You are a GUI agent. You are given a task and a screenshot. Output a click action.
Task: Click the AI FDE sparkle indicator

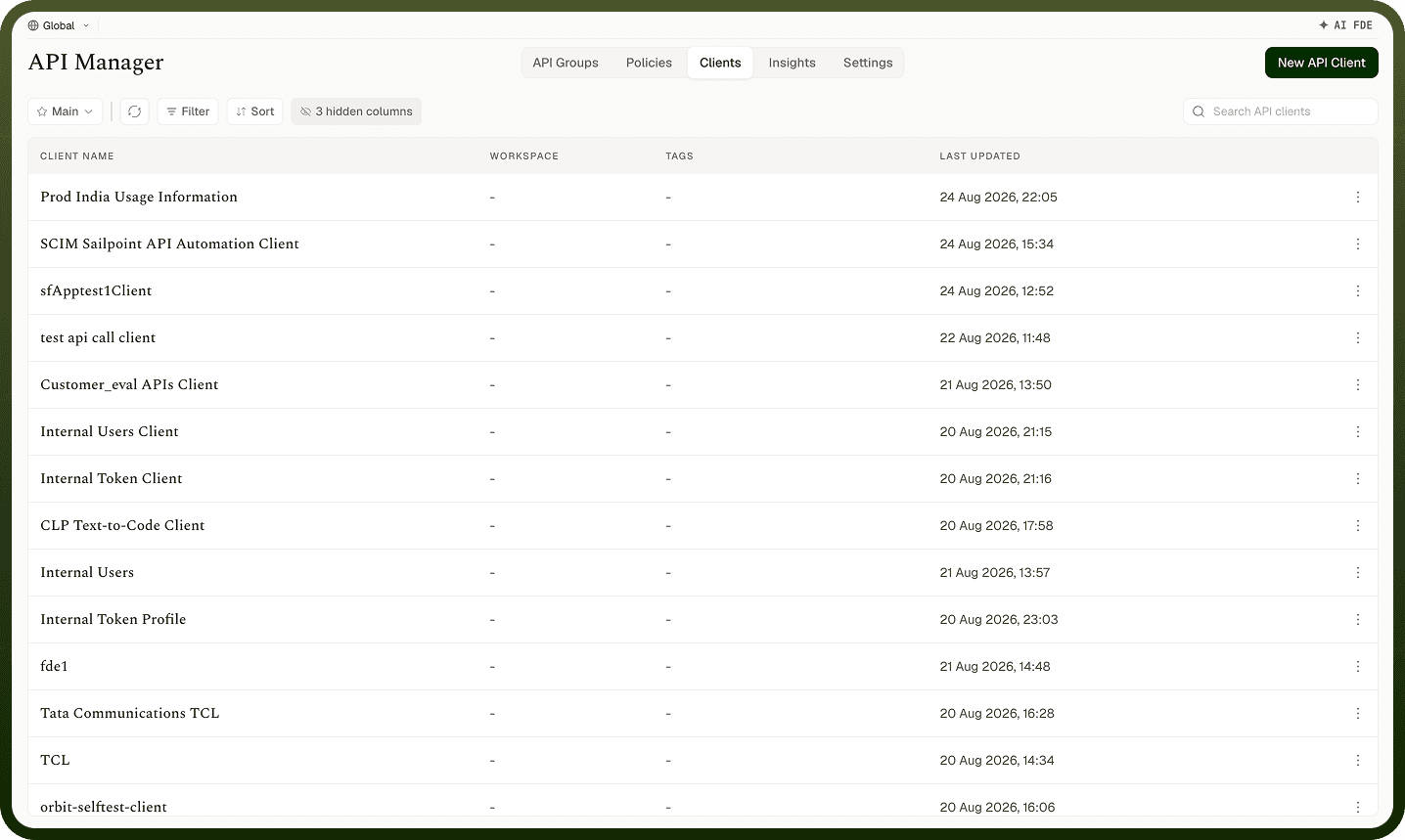tap(1345, 25)
